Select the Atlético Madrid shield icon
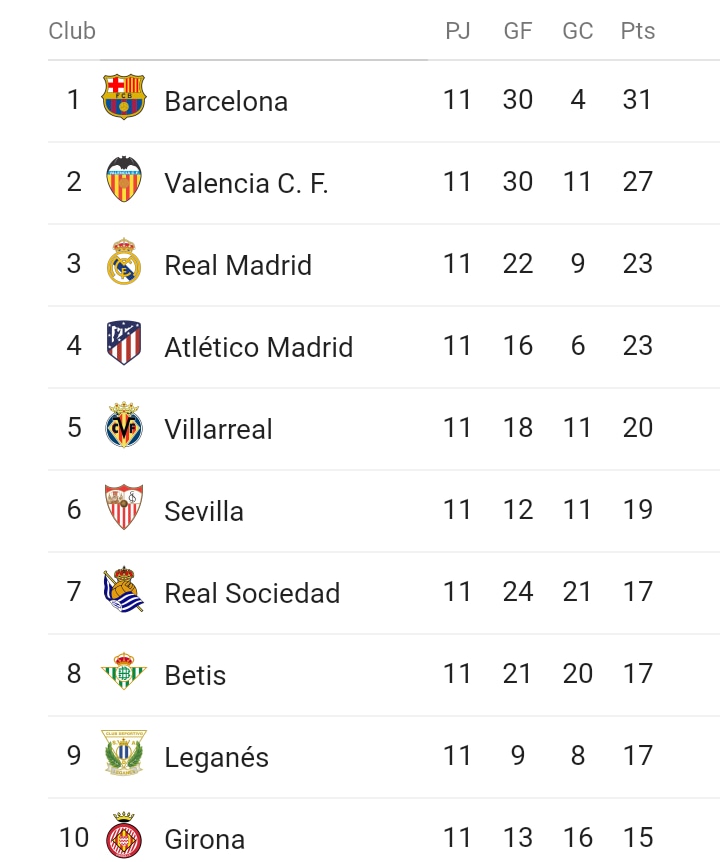Viewport: 720px width, 862px height. (x=124, y=343)
